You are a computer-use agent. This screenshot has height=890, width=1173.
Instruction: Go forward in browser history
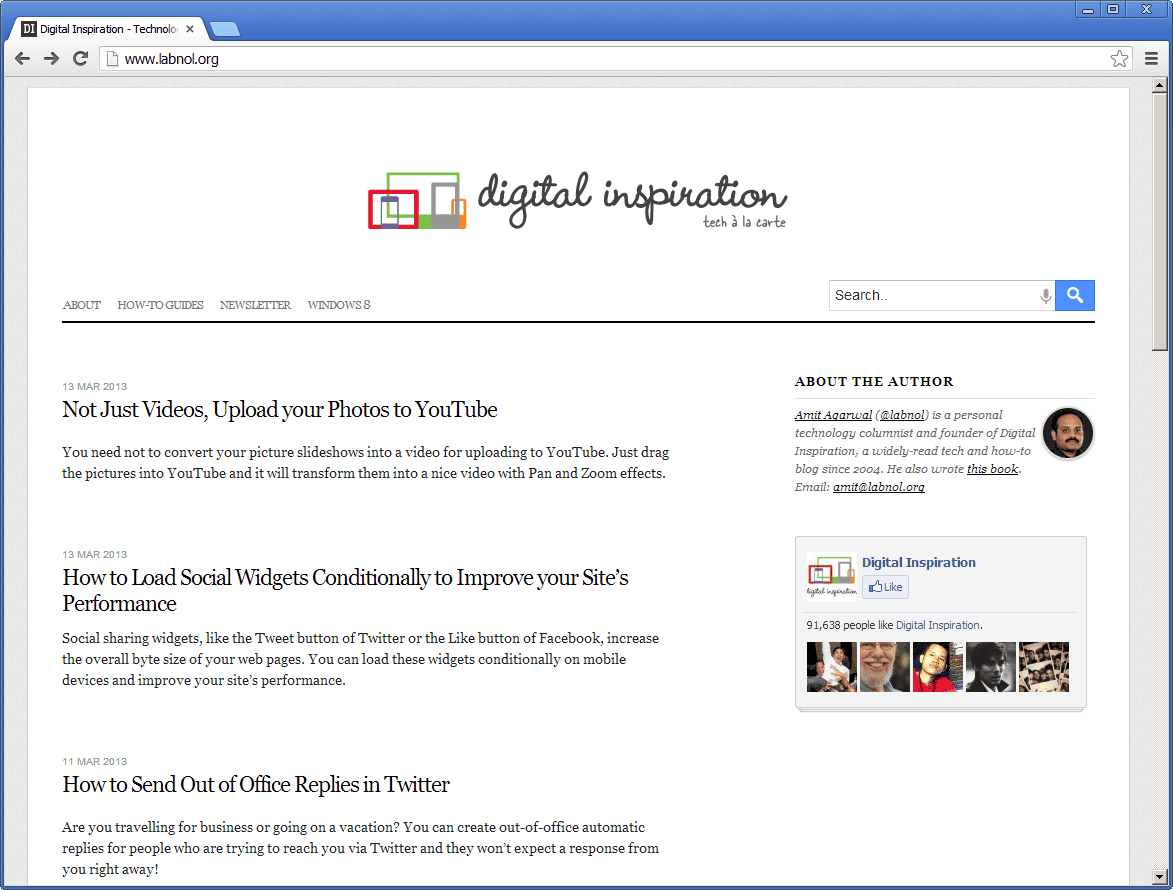(51, 58)
